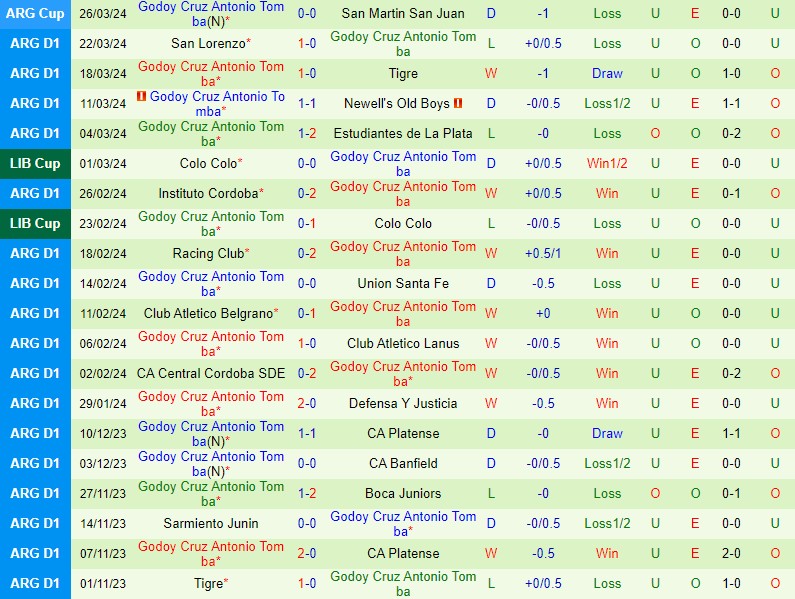Click the 0-2 score at Racing Club

tap(307, 253)
